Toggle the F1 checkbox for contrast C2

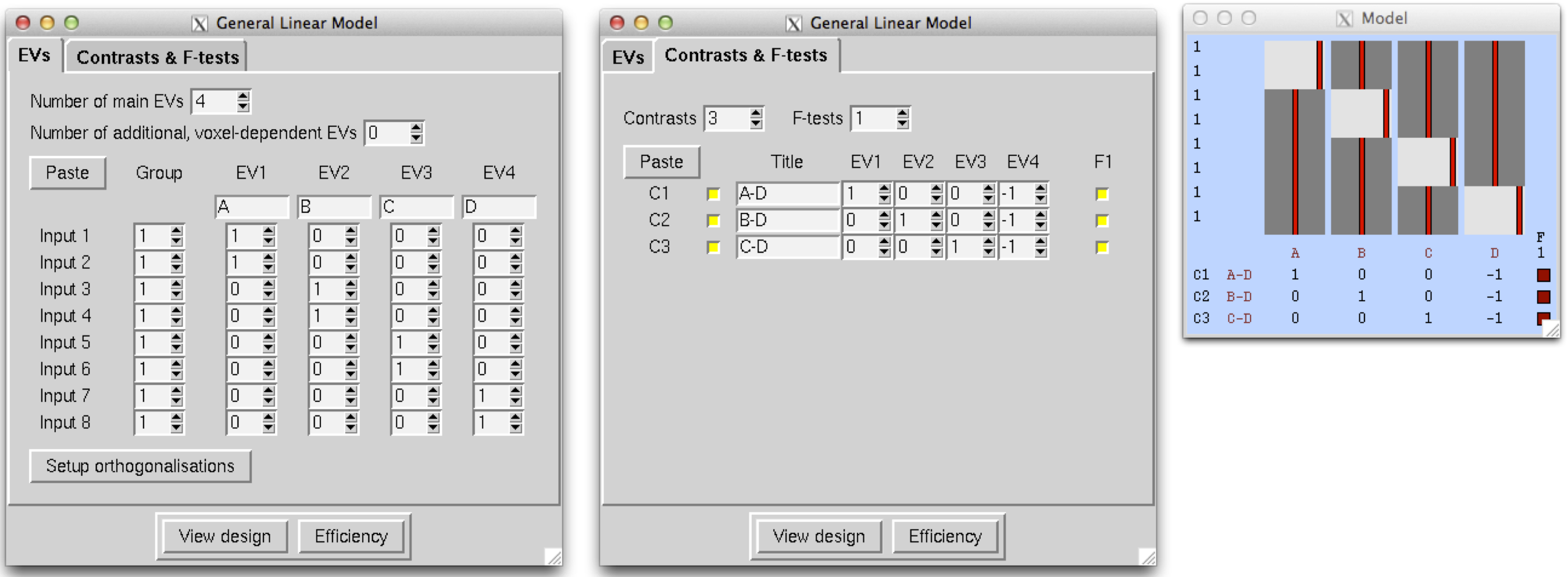coord(1101,220)
